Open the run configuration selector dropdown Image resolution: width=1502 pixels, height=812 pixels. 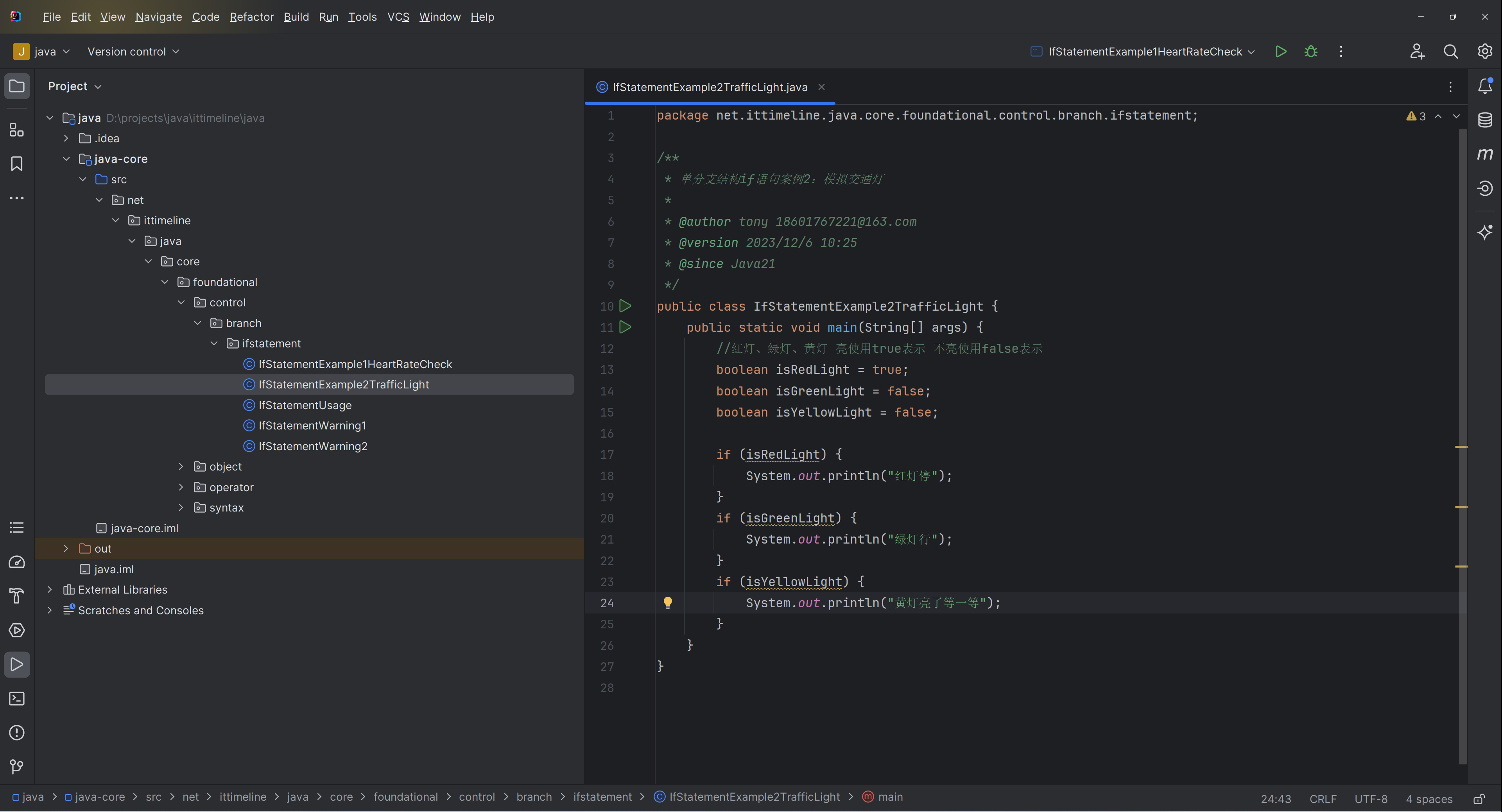[x=1143, y=51]
